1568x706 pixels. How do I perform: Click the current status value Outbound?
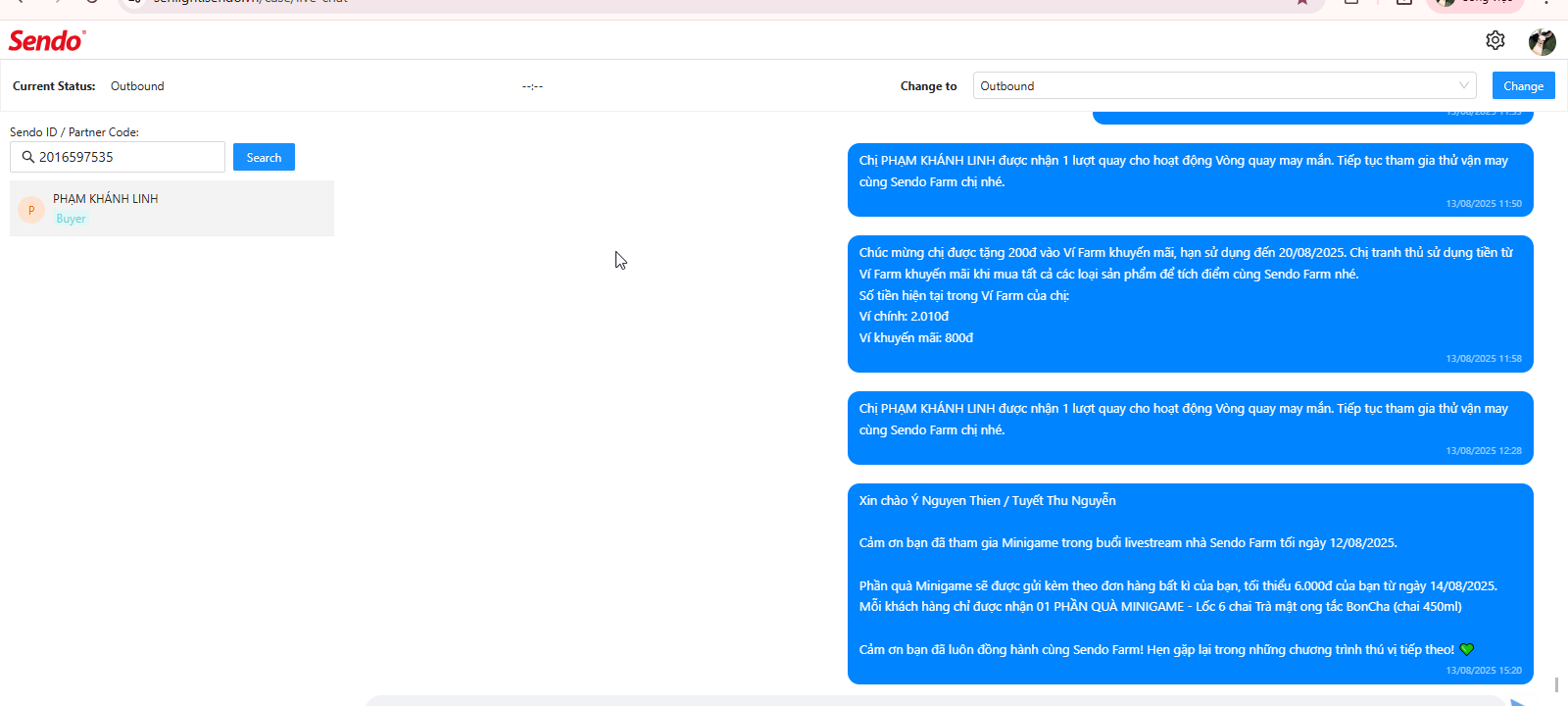pos(137,86)
